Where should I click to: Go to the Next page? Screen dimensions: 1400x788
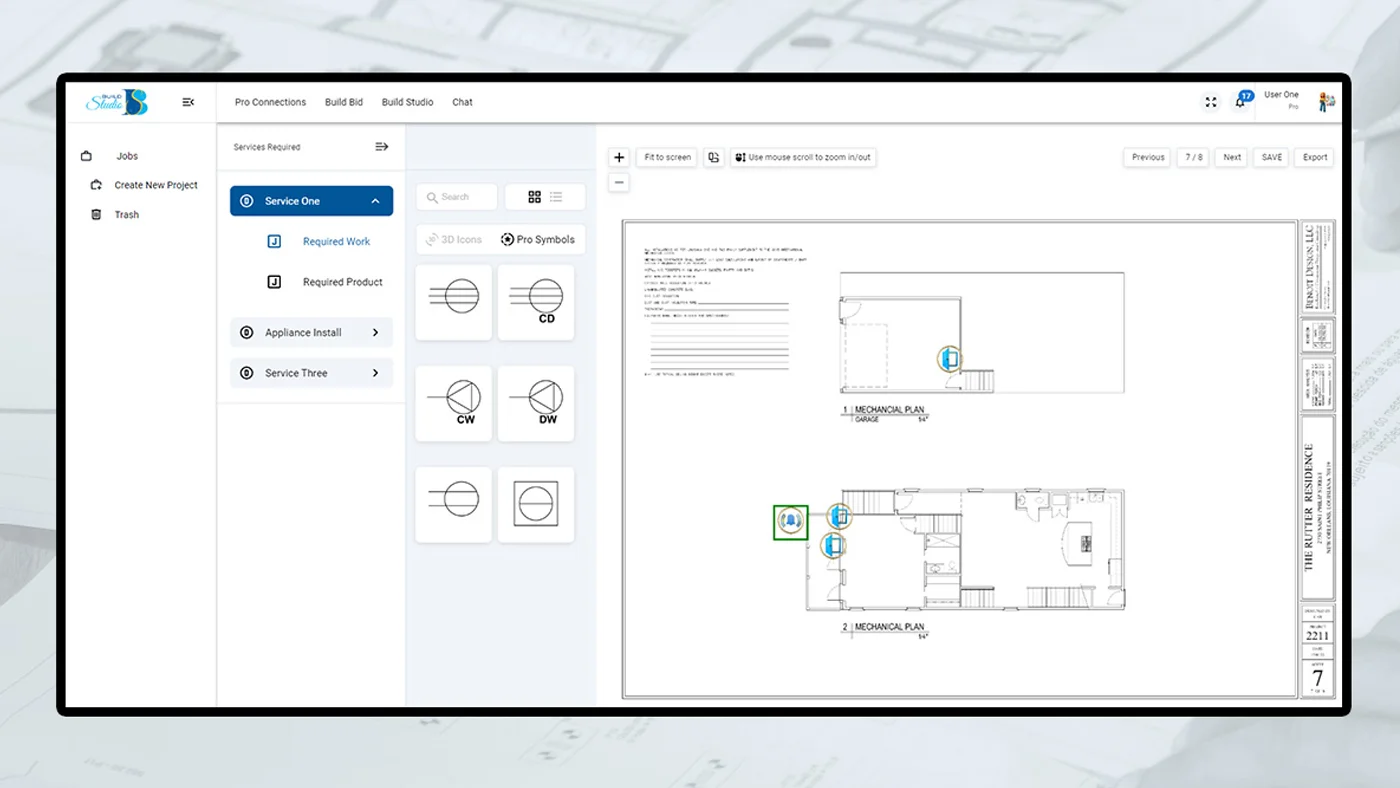pos(1232,157)
